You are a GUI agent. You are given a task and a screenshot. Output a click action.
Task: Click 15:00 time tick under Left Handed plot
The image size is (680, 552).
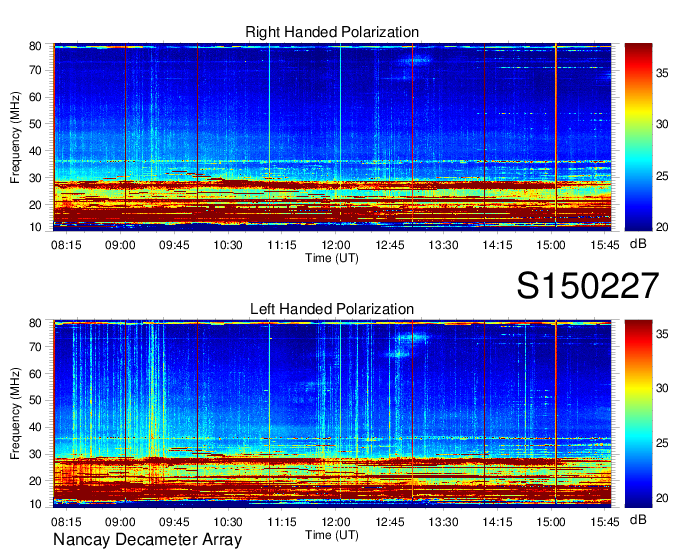click(x=551, y=522)
